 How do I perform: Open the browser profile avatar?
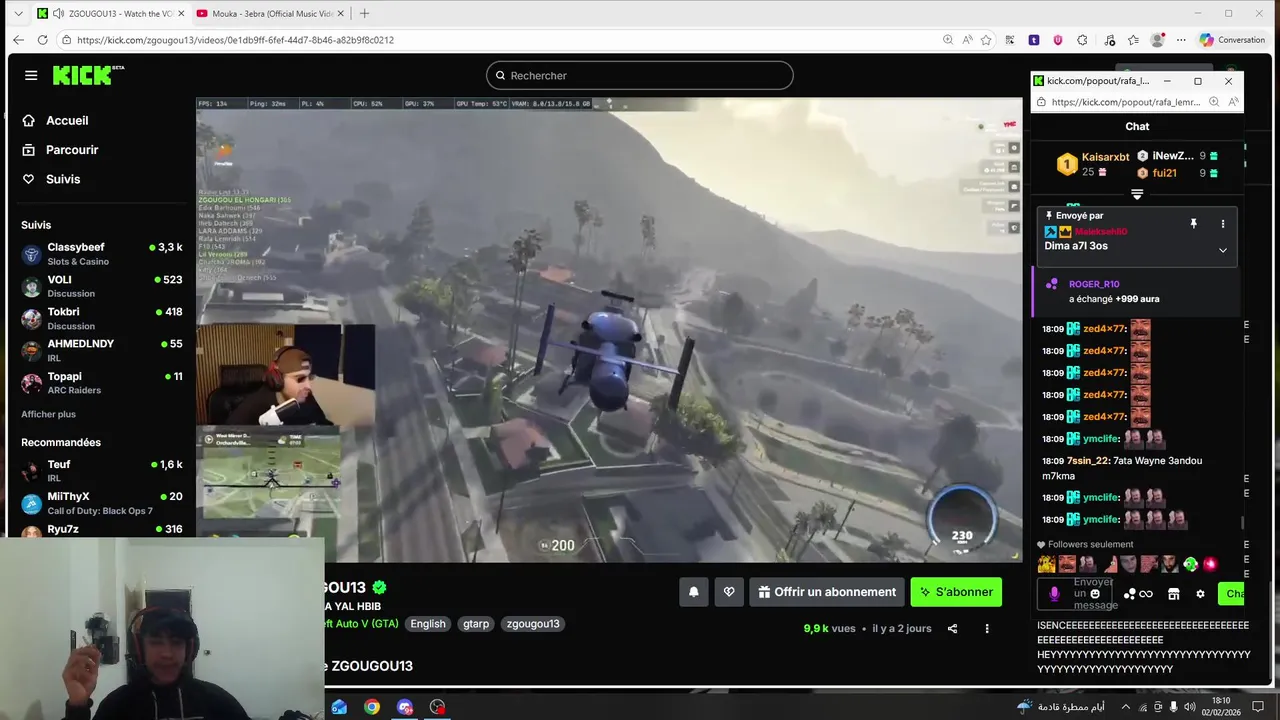[x=1157, y=40]
